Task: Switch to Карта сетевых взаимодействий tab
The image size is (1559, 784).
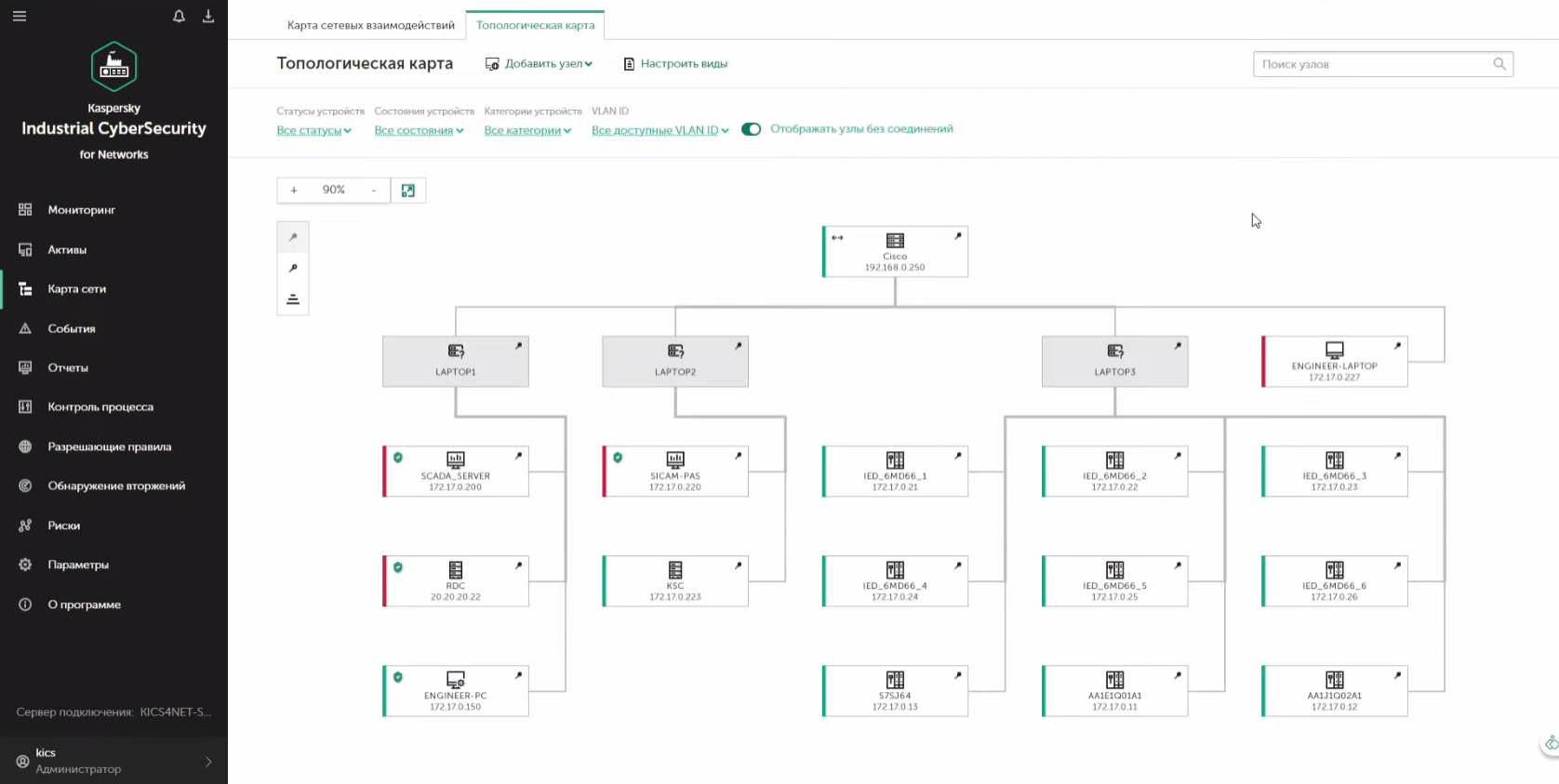Action: click(x=370, y=25)
